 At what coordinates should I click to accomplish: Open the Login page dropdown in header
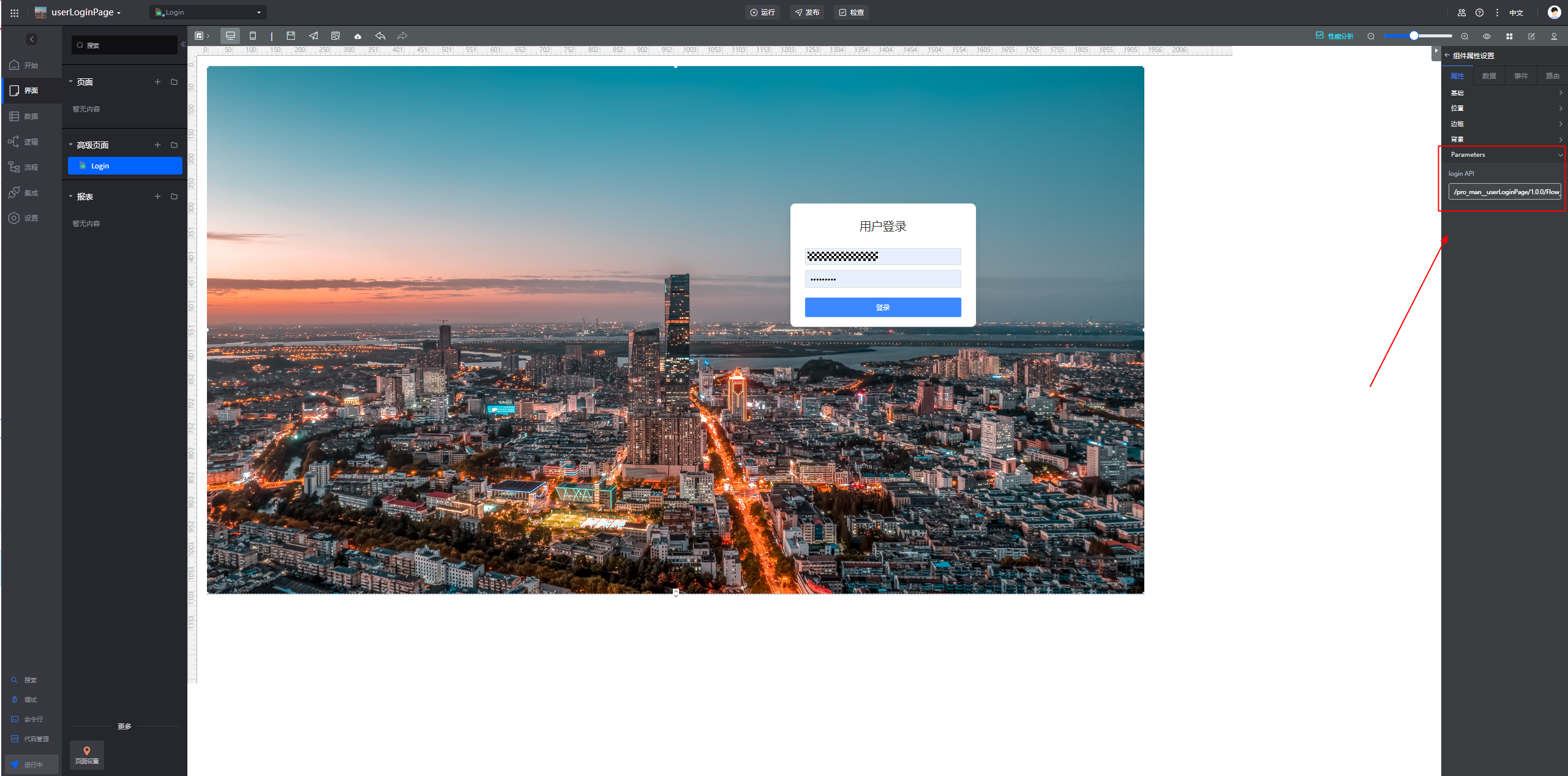click(208, 12)
